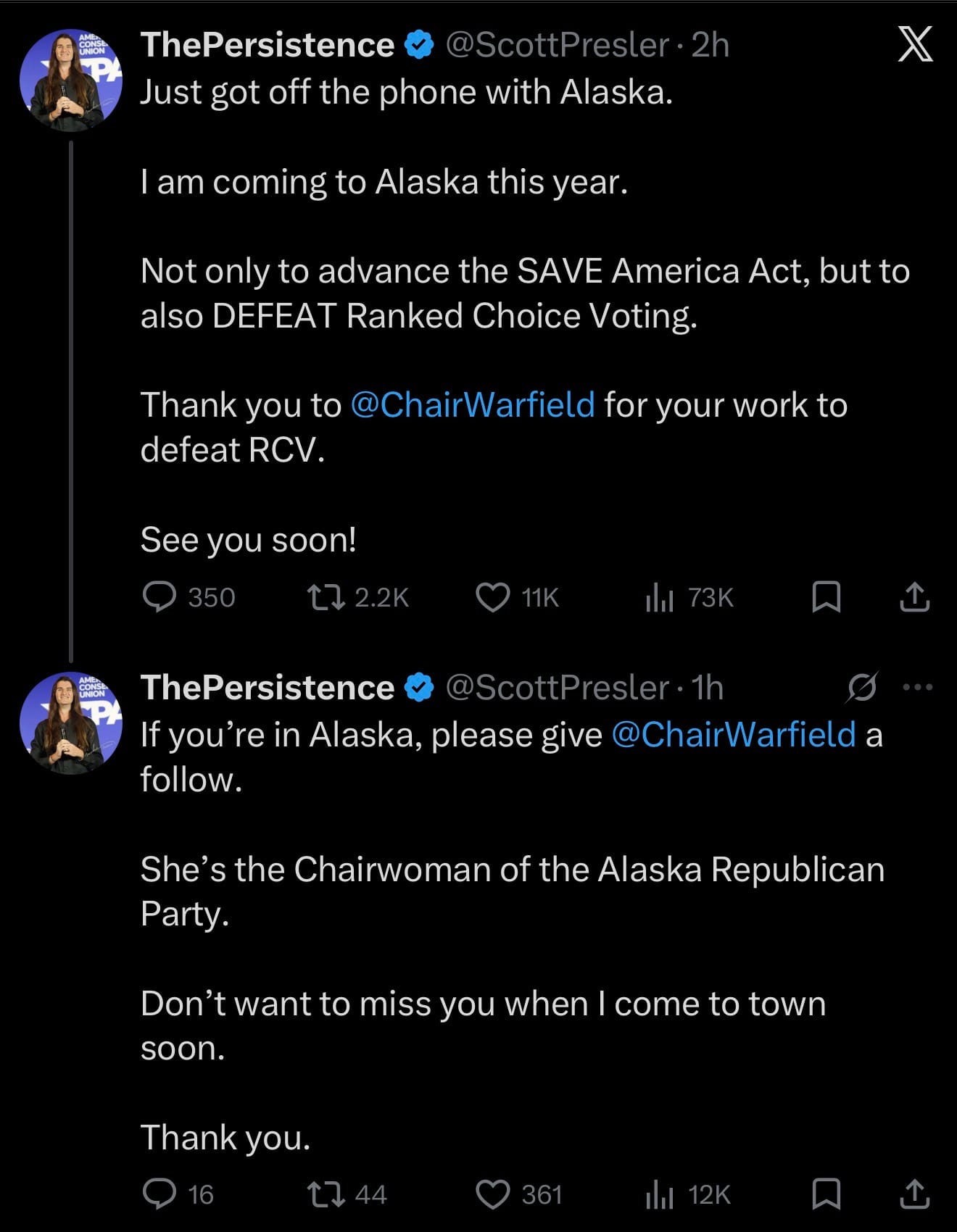Open the second tweet's profile avatar
957x1232 pixels.
[x=70, y=723]
